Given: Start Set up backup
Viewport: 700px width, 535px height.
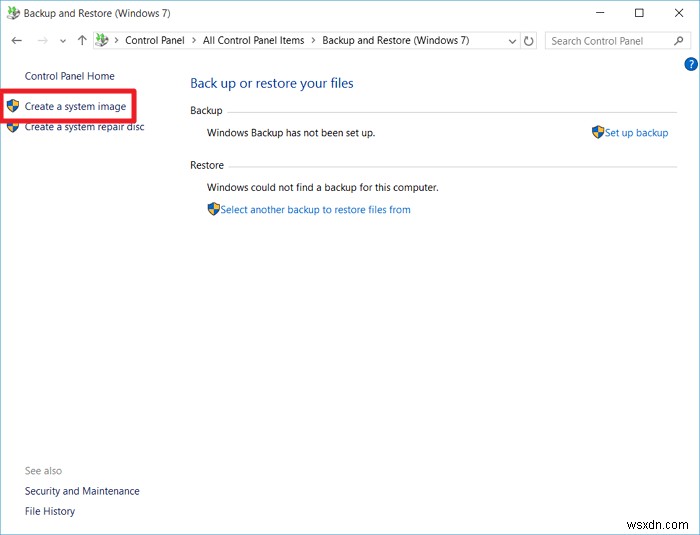Looking at the screenshot, I should pos(637,133).
